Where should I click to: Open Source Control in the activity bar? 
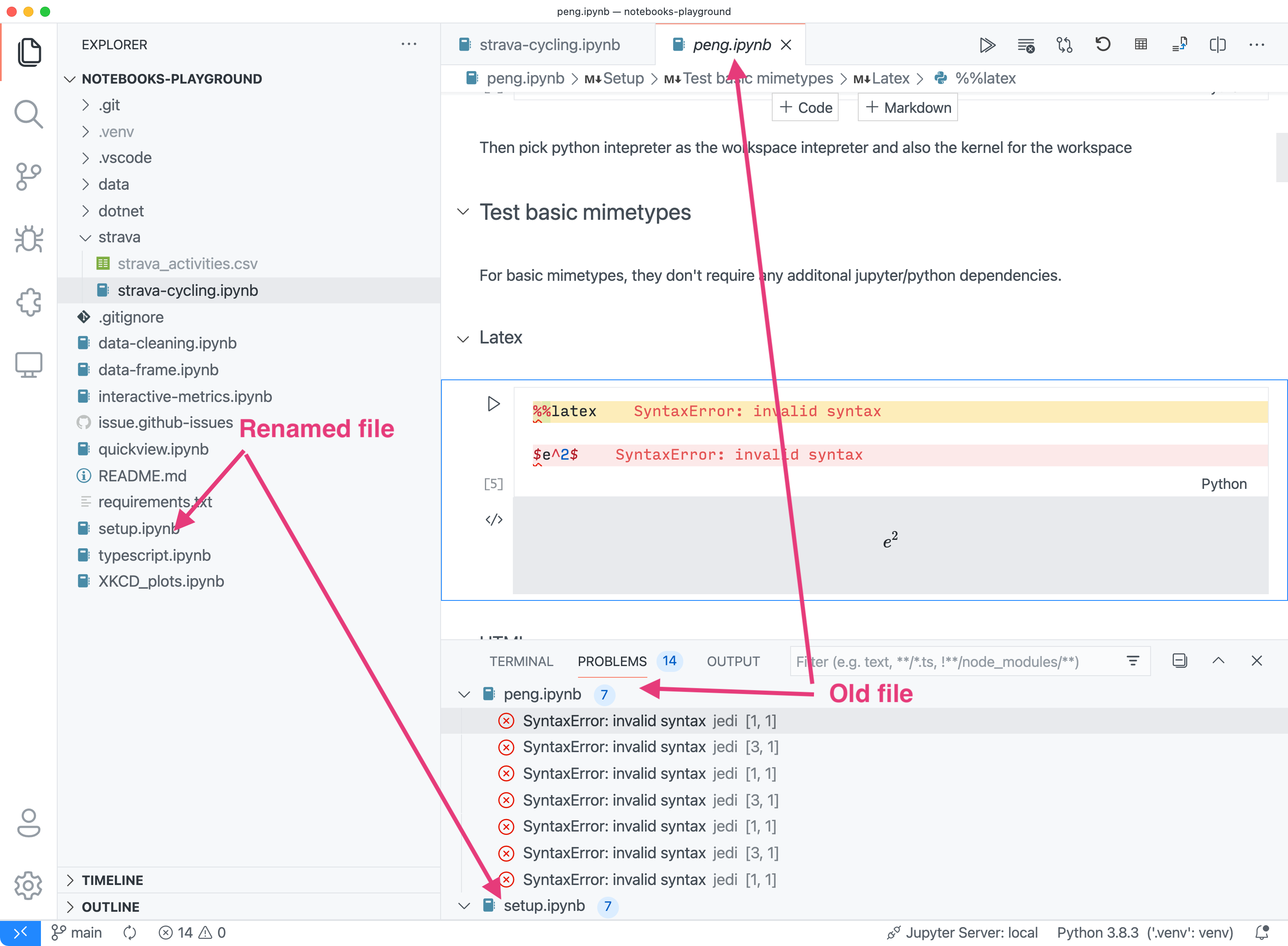pos(28,176)
